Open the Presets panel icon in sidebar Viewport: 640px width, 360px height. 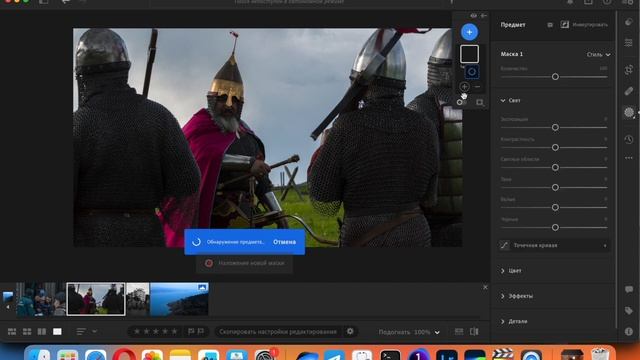click(629, 22)
